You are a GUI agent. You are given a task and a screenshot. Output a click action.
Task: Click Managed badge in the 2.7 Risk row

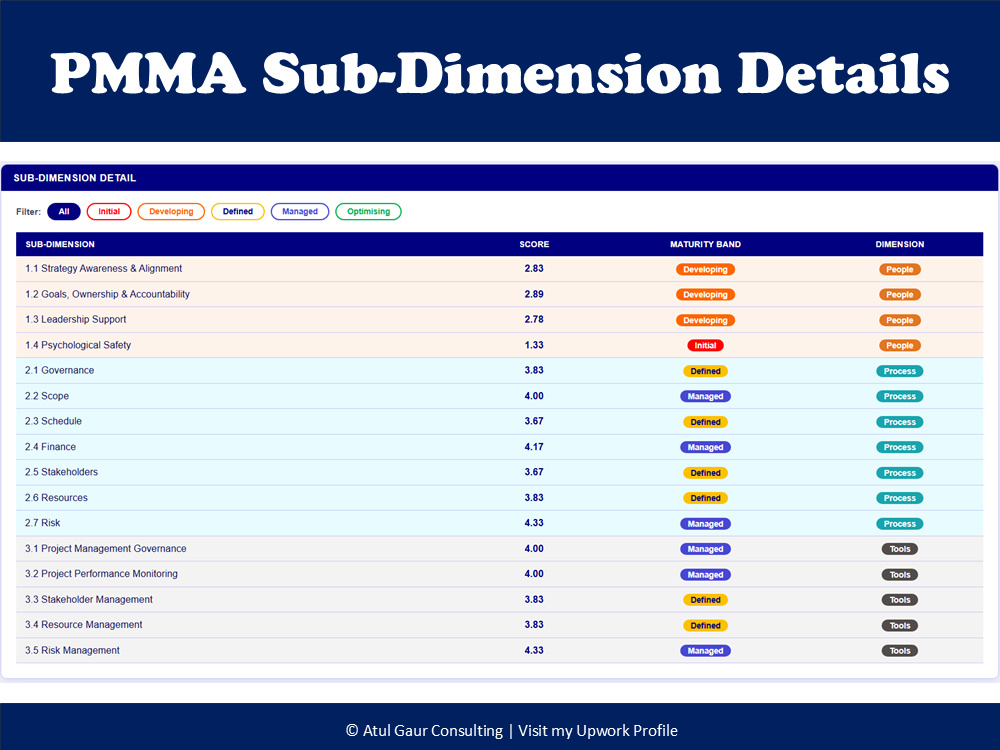tap(705, 524)
